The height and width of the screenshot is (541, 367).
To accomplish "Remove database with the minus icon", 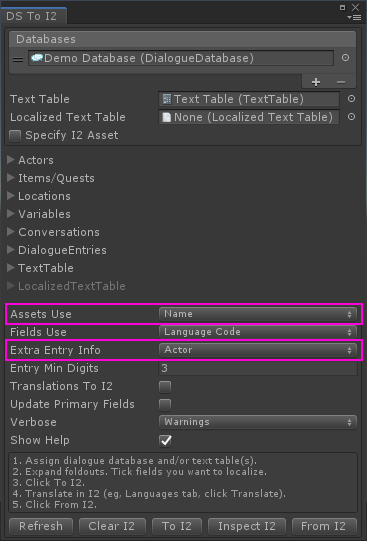I will [x=341, y=82].
